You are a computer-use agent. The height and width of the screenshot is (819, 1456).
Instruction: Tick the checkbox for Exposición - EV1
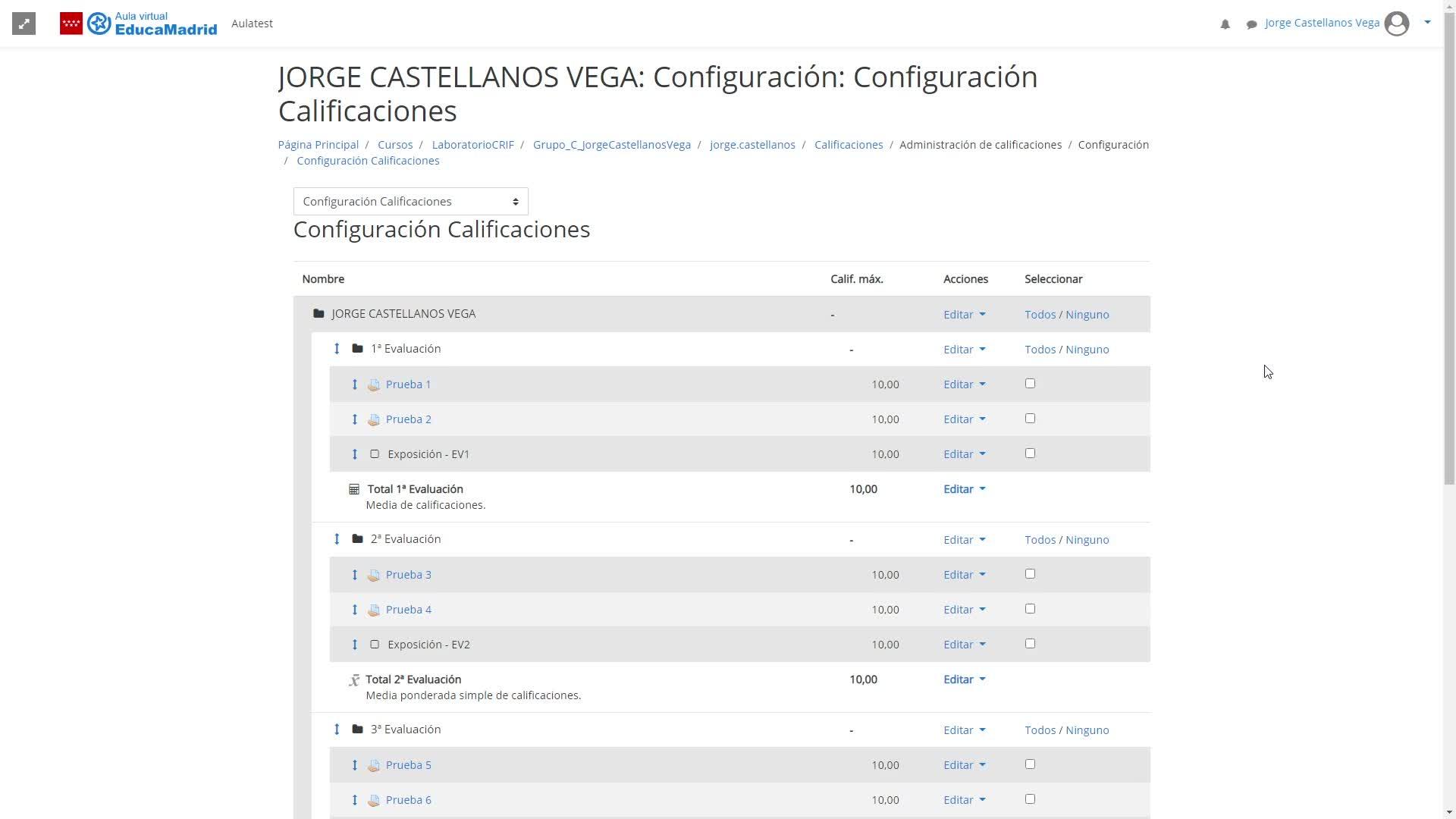pos(1030,453)
